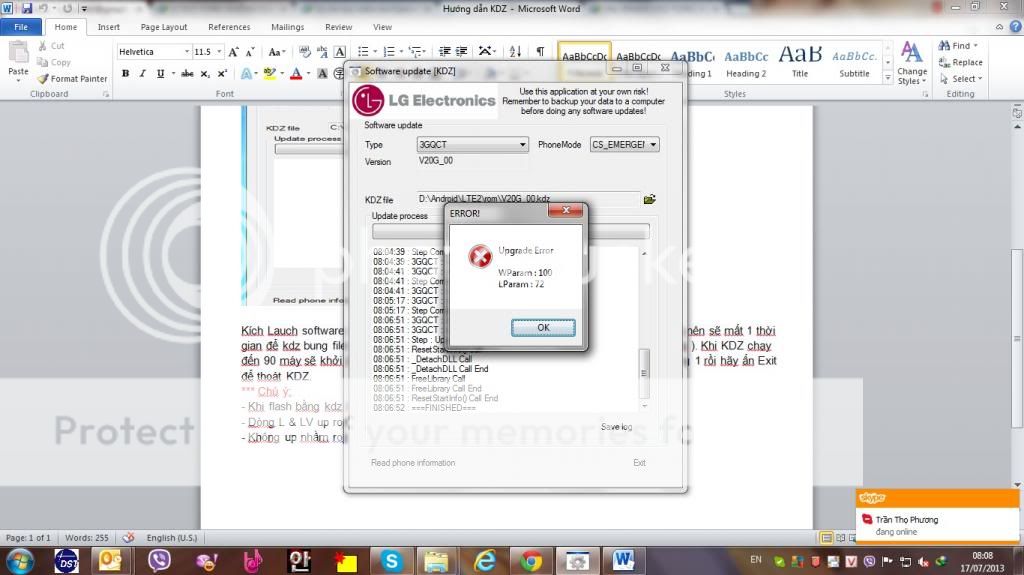Expand PhoneMode dropdown CS_EMERGENCY
Viewport: 1024px width, 575px height.
pyautogui.click(x=625, y=145)
